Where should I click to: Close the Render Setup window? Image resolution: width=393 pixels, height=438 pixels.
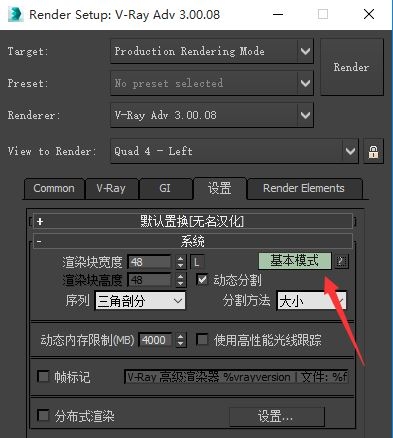point(369,14)
